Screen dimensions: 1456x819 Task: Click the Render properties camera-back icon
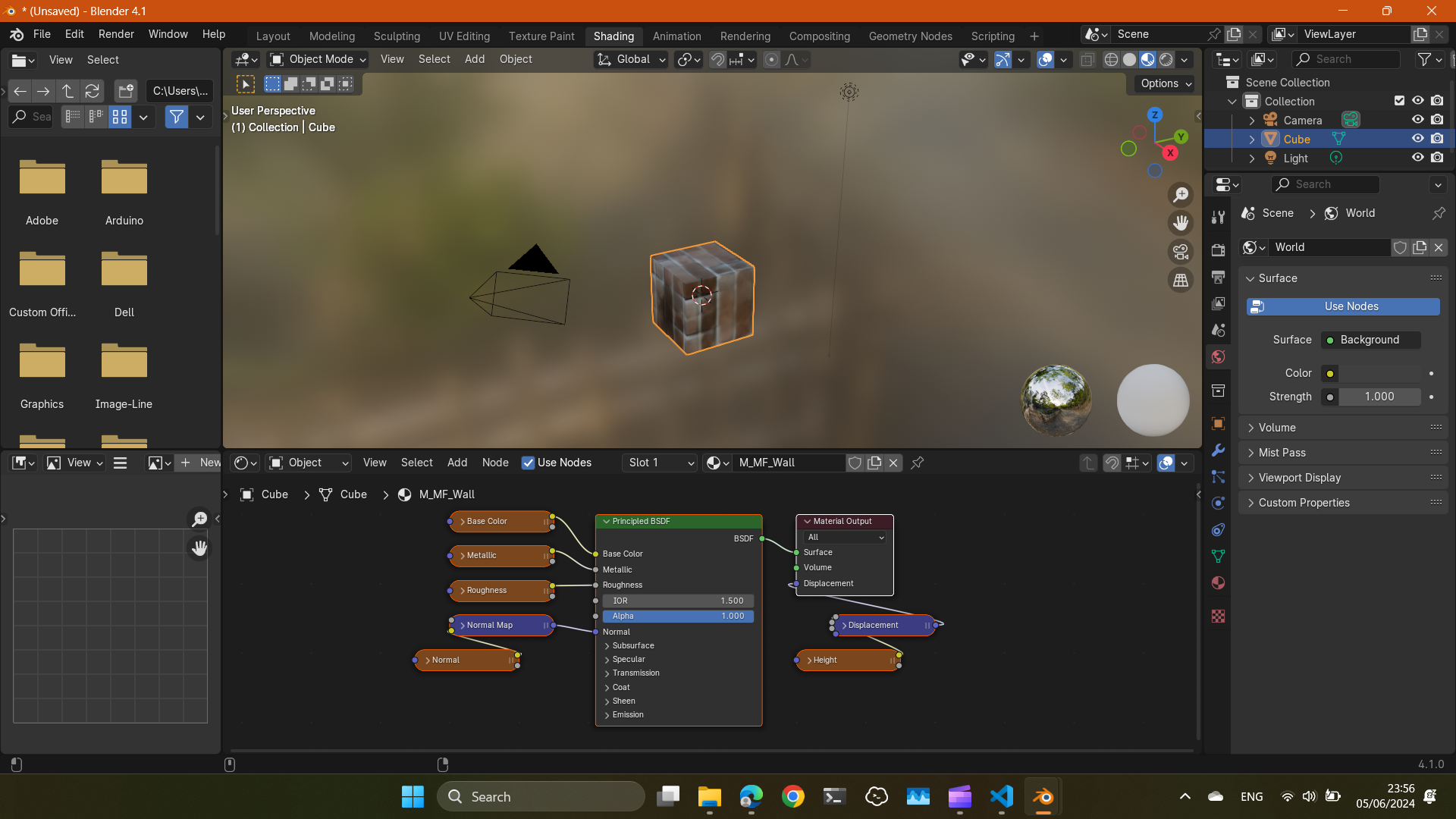1218,250
